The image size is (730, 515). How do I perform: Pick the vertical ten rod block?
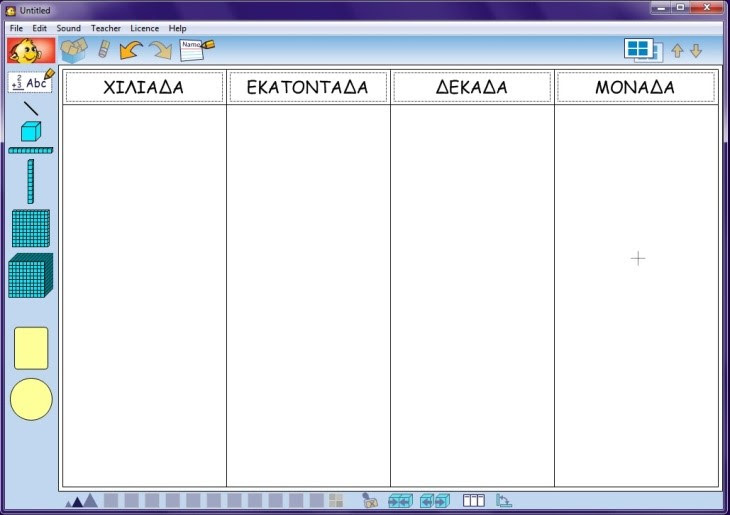[31, 182]
